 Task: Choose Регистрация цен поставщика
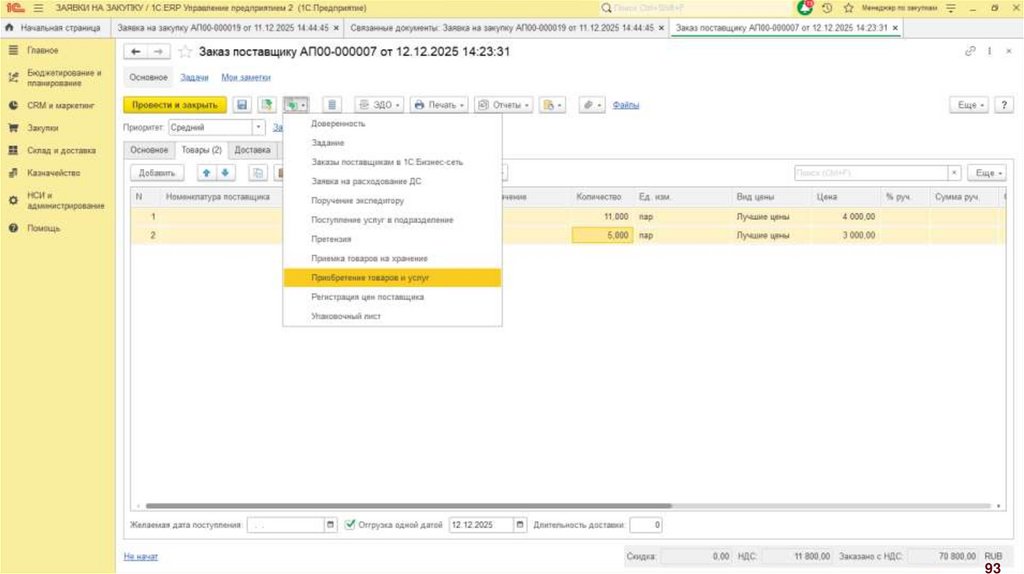pos(392,296)
